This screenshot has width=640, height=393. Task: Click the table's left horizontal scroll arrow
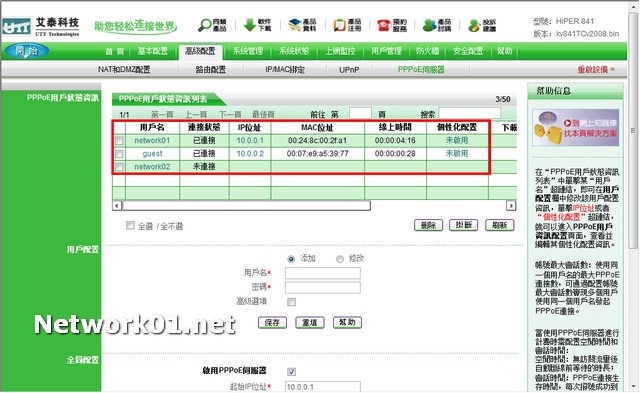click(x=117, y=205)
